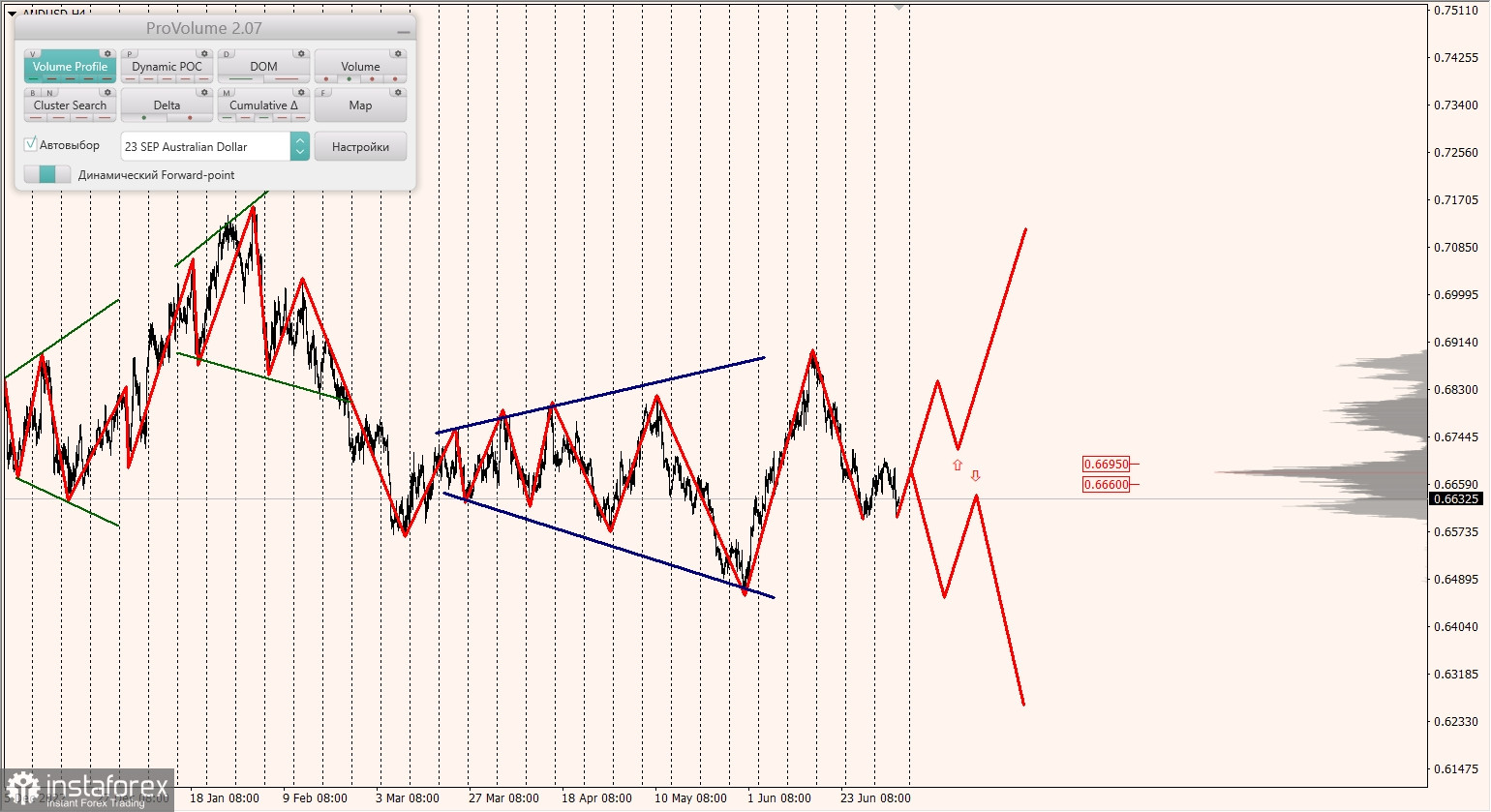Click the V hotkey tag on Volume Profile
Image resolution: width=1491 pixels, height=812 pixels.
point(33,54)
